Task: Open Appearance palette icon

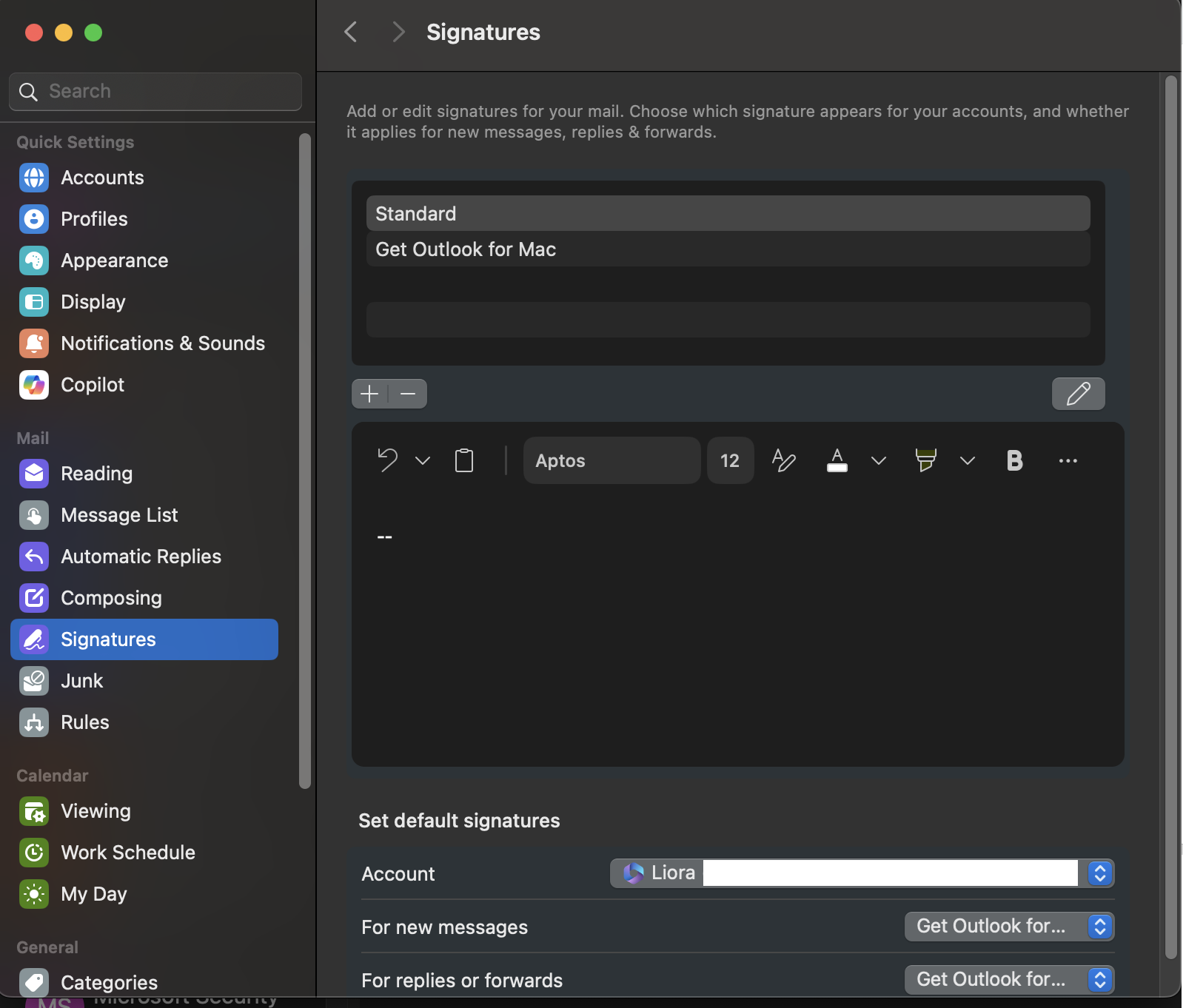Action: point(34,261)
